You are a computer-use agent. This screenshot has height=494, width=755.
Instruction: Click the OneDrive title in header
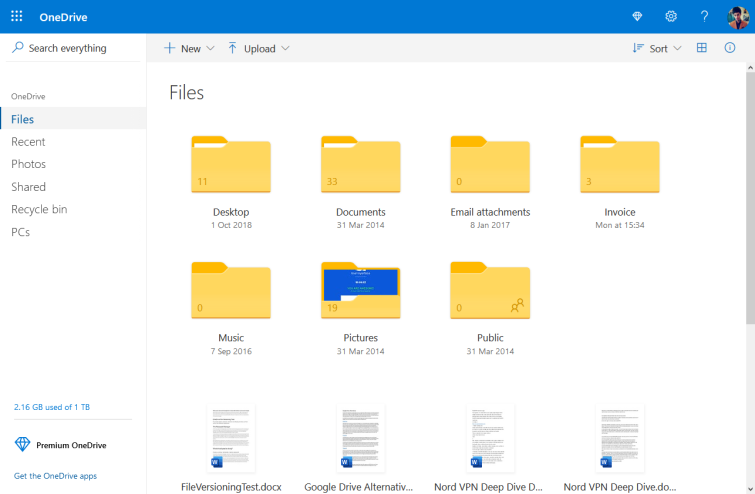pos(63,17)
